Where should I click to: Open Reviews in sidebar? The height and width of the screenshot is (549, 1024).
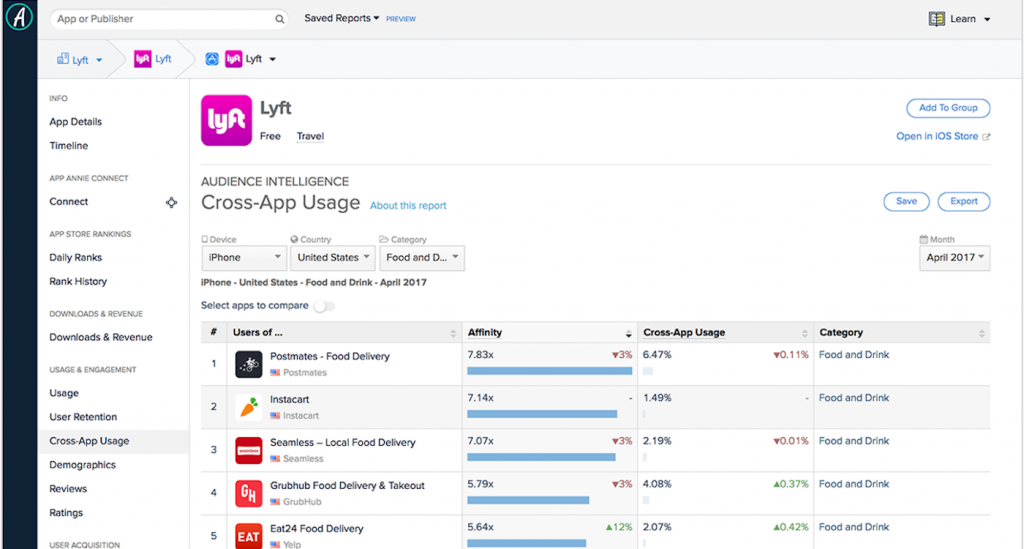tap(68, 489)
